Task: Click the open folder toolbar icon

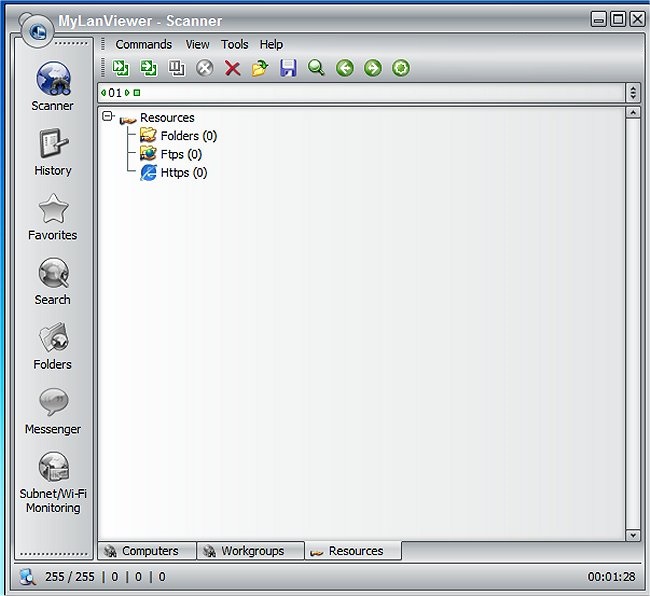Action: click(x=260, y=68)
